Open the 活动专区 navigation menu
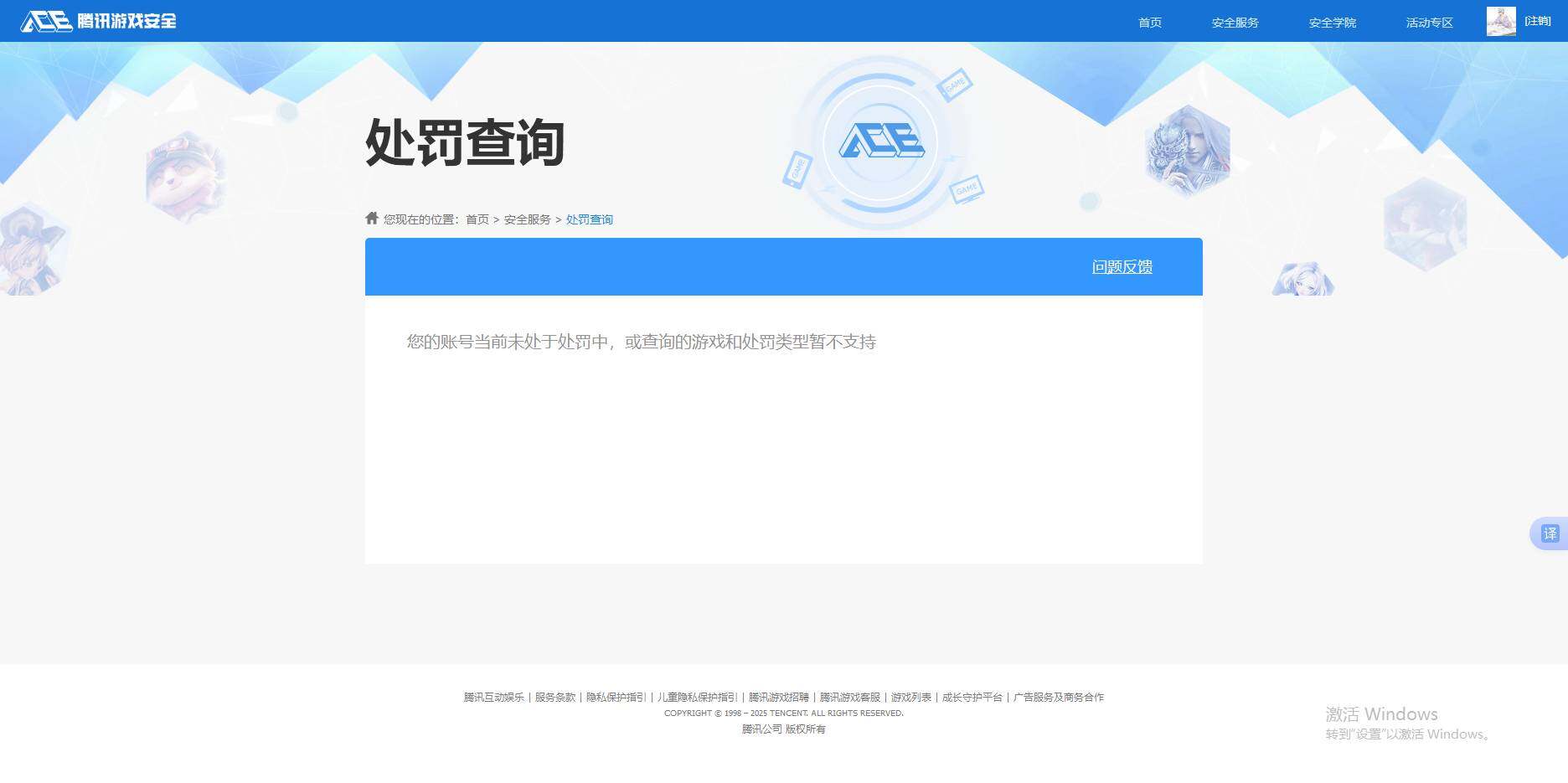Image resolution: width=1568 pixels, height=783 pixels. pos(1428,23)
